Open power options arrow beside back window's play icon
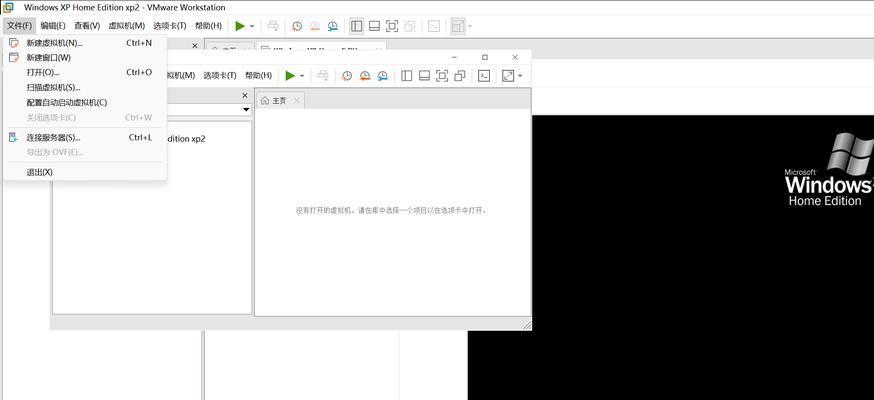This screenshot has width=874, height=400. click(252, 26)
